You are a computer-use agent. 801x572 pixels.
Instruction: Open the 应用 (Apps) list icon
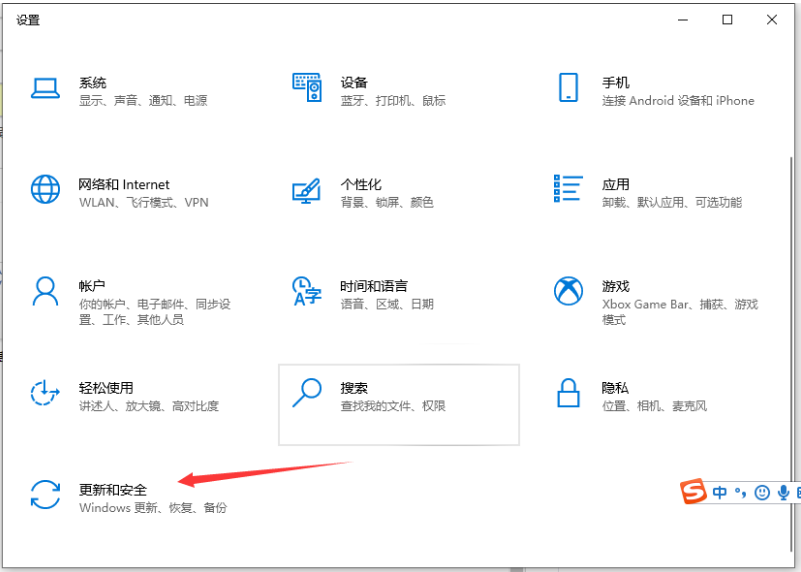[x=568, y=189]
